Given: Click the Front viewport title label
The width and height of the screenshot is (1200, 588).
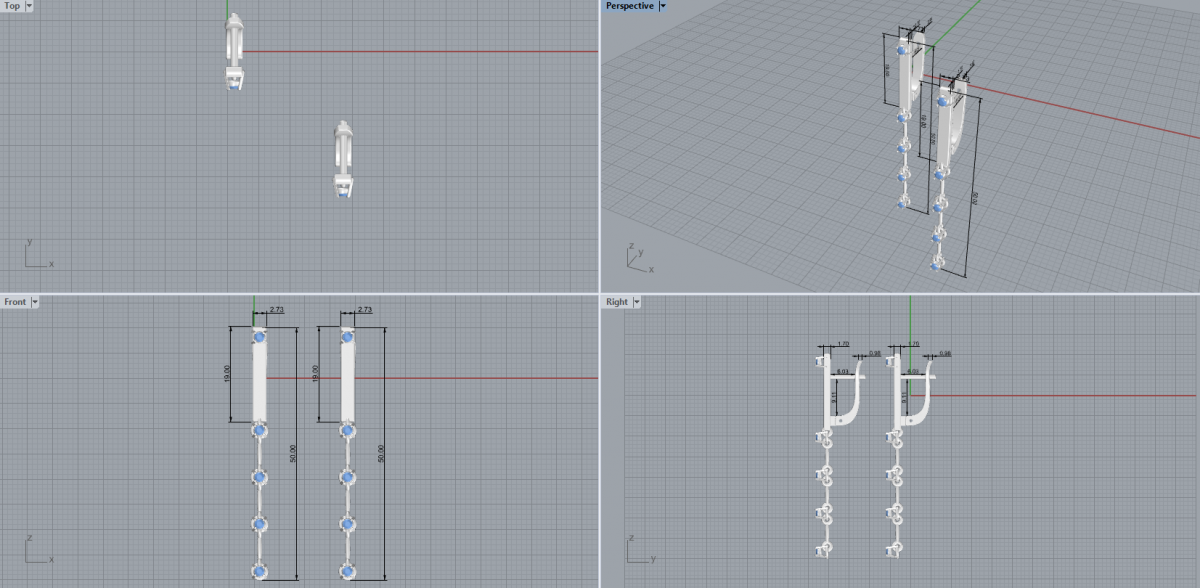Looking at the screenshot, I should click(x=15, y=302).
